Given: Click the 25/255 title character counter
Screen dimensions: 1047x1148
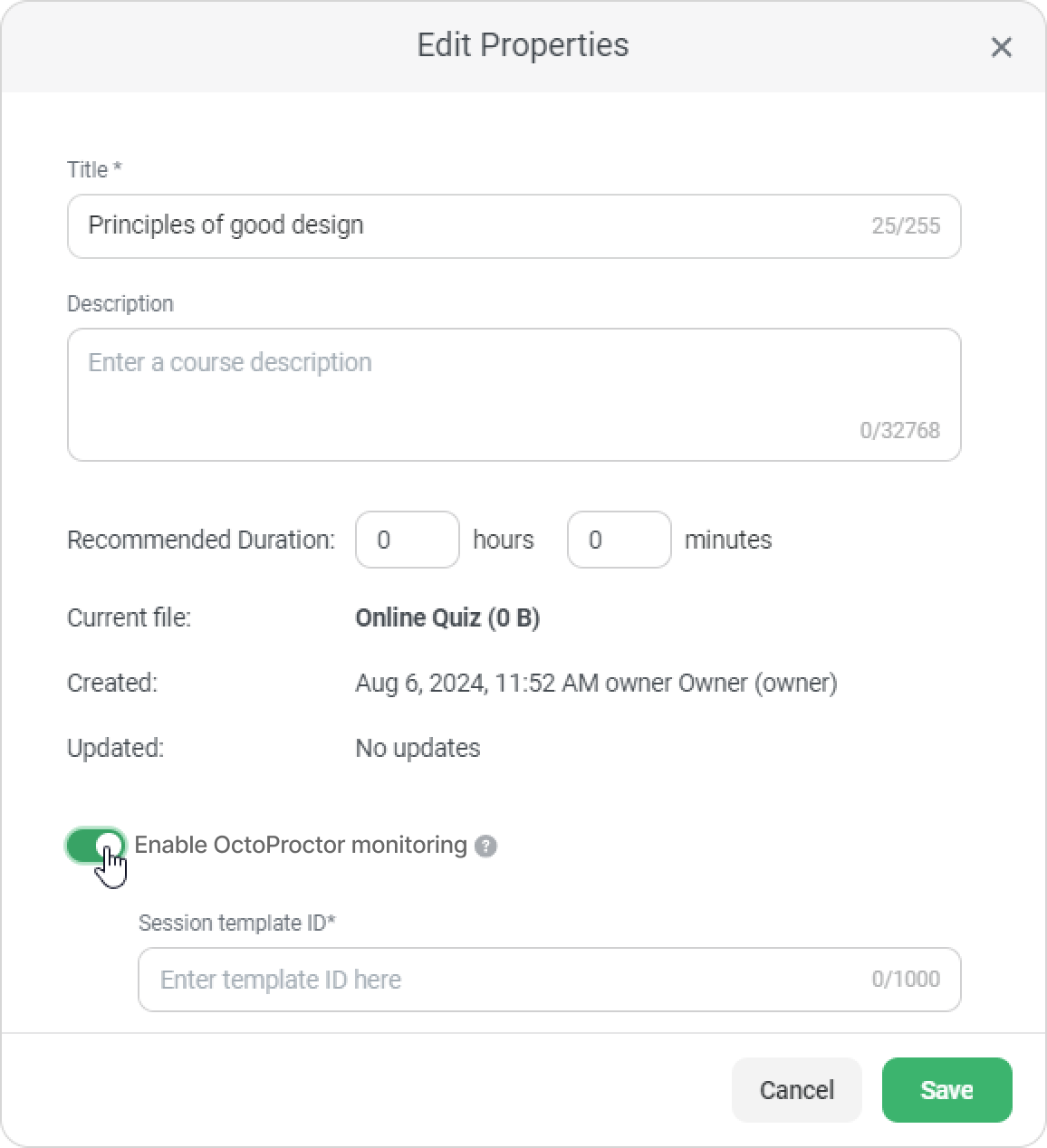Looking at the screenshot, I should [906, 226].
